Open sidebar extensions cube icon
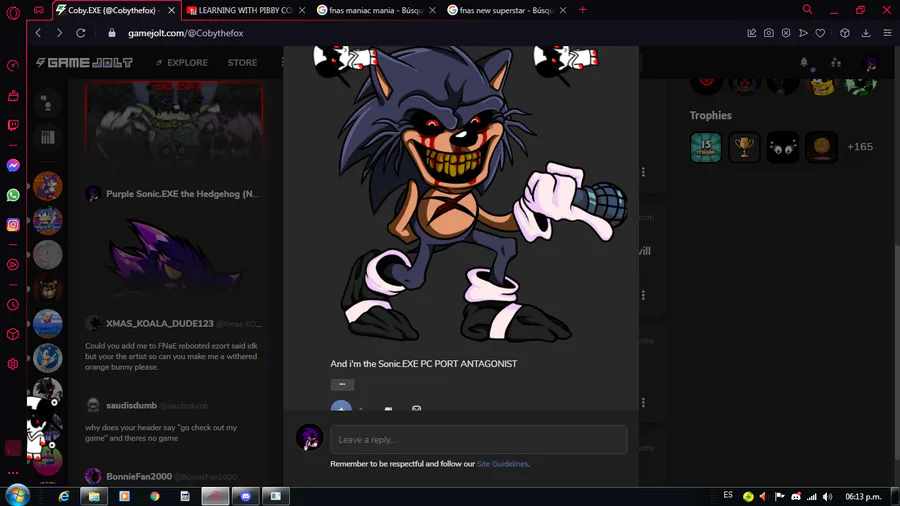The width and height of the screenshot is (900, 506). pyautogui.click(x=13, y=334)
